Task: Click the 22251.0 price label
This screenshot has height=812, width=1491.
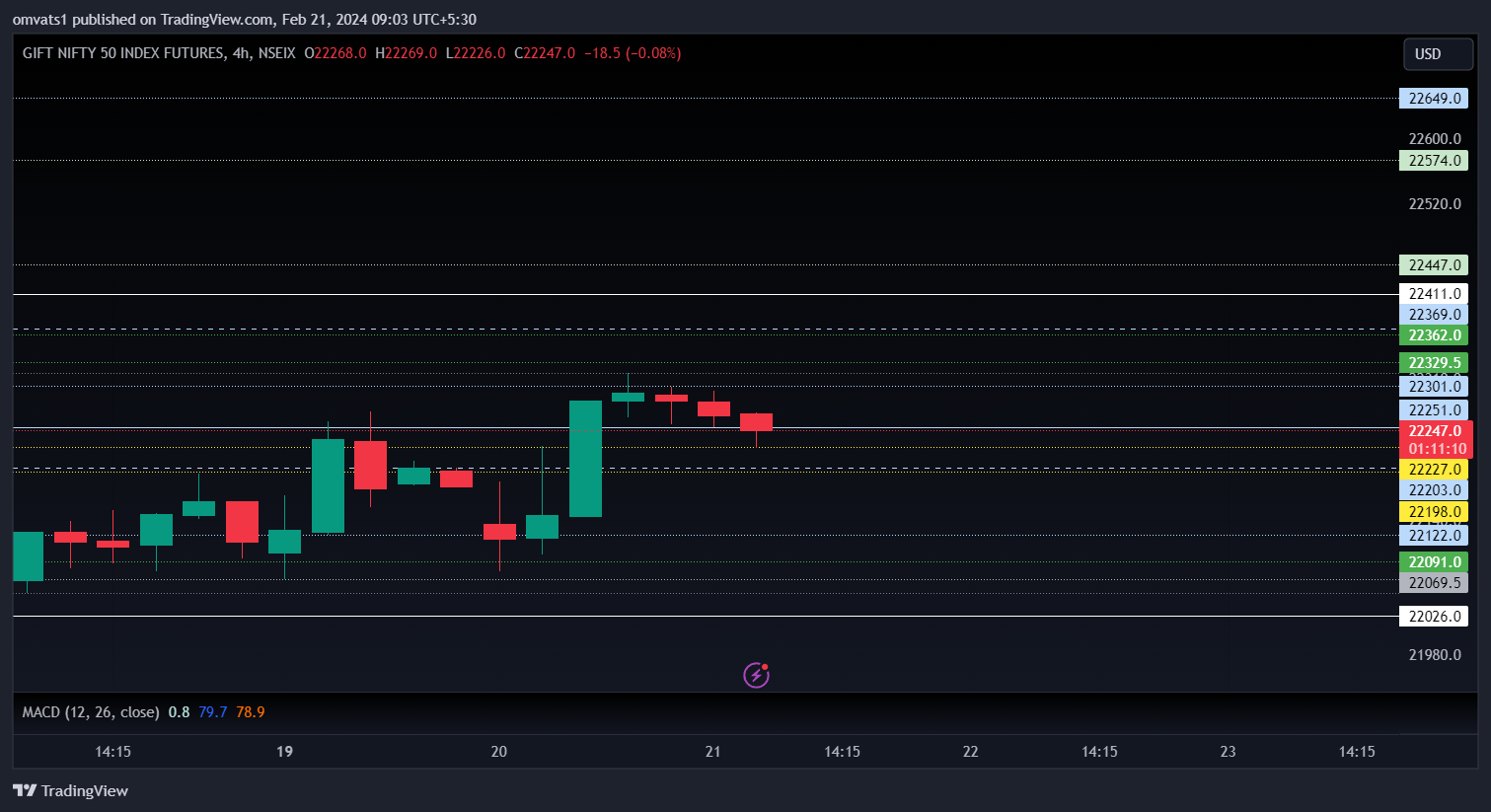Action: point(1434,410)
